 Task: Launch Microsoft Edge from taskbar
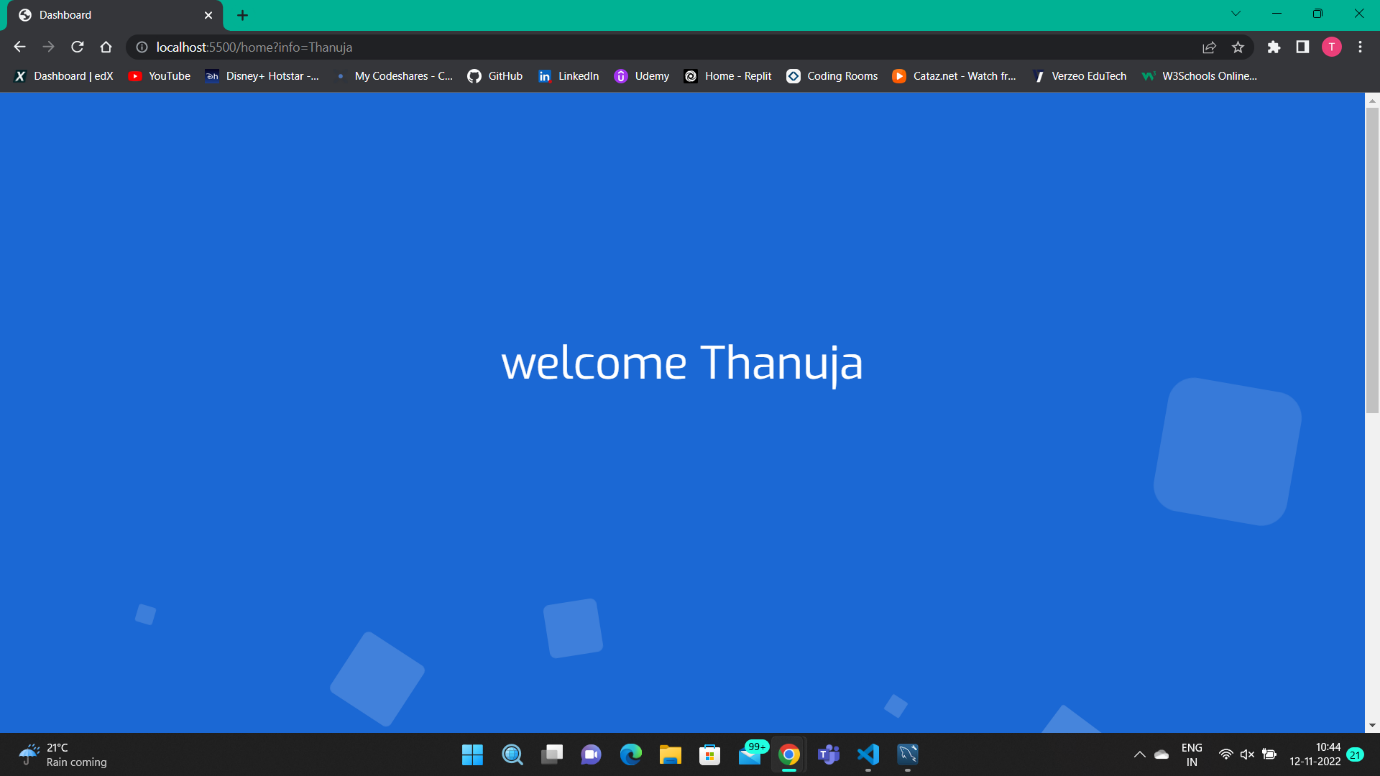pos(630,754)
